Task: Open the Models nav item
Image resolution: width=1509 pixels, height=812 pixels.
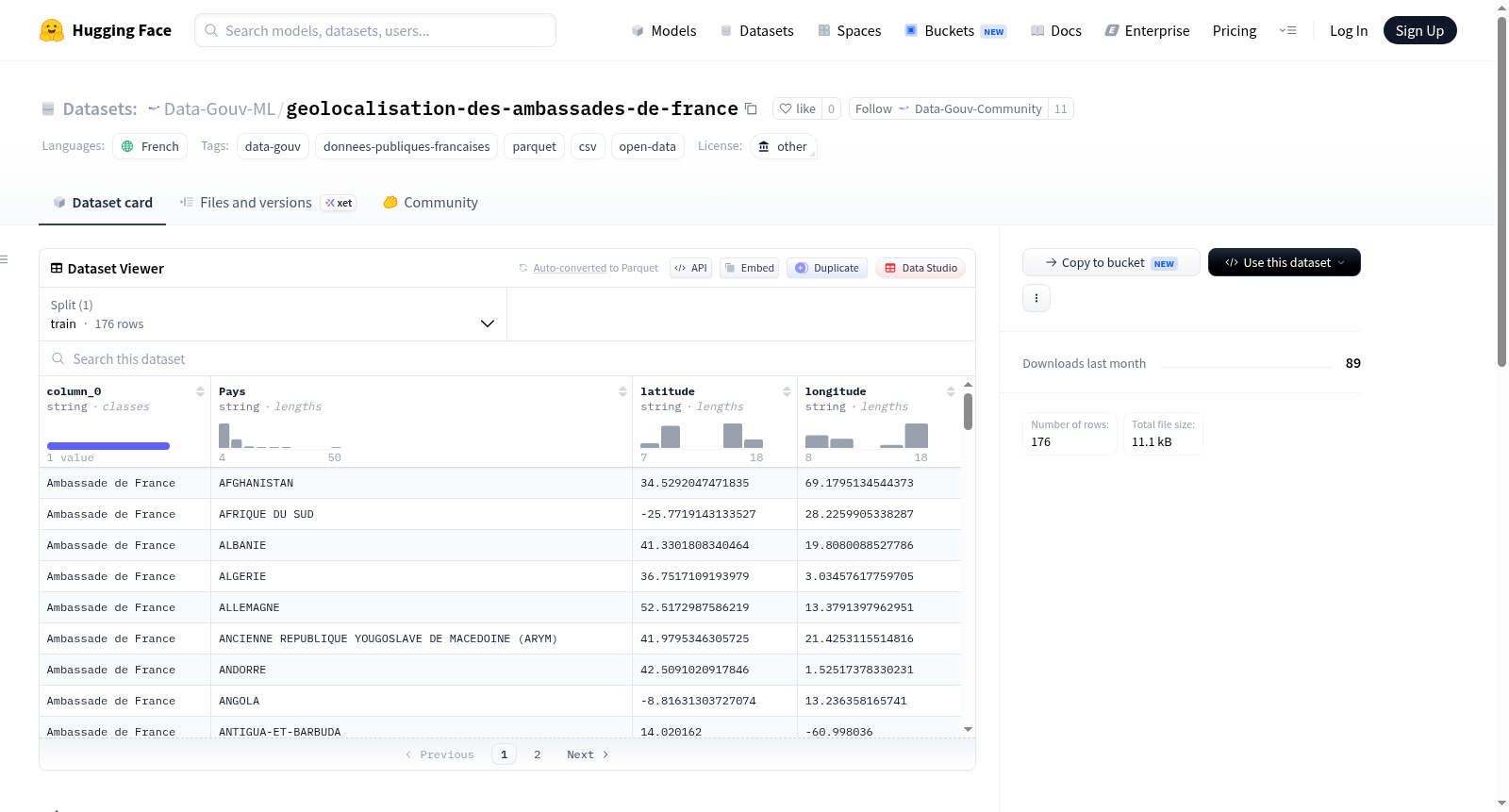Action: click(664, 30)
